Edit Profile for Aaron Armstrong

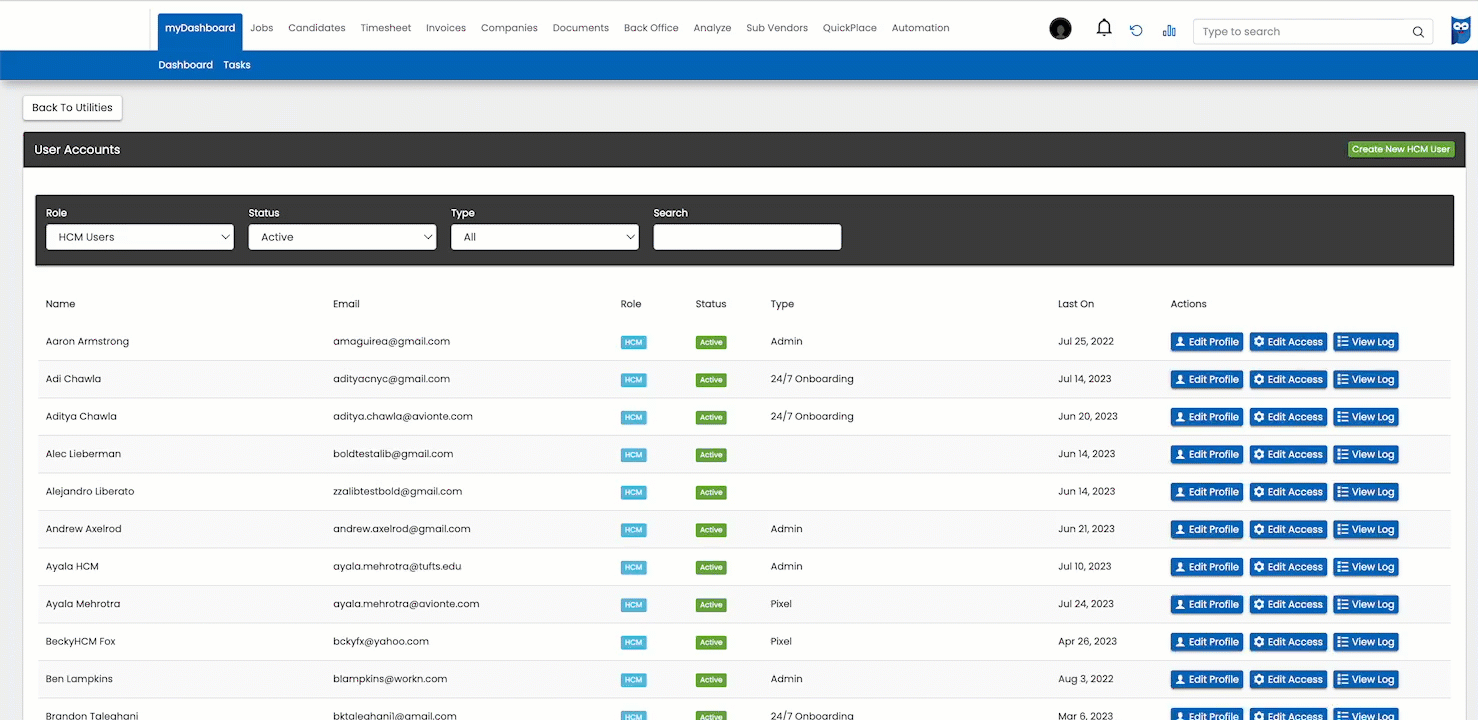(x=1207, y=342)
